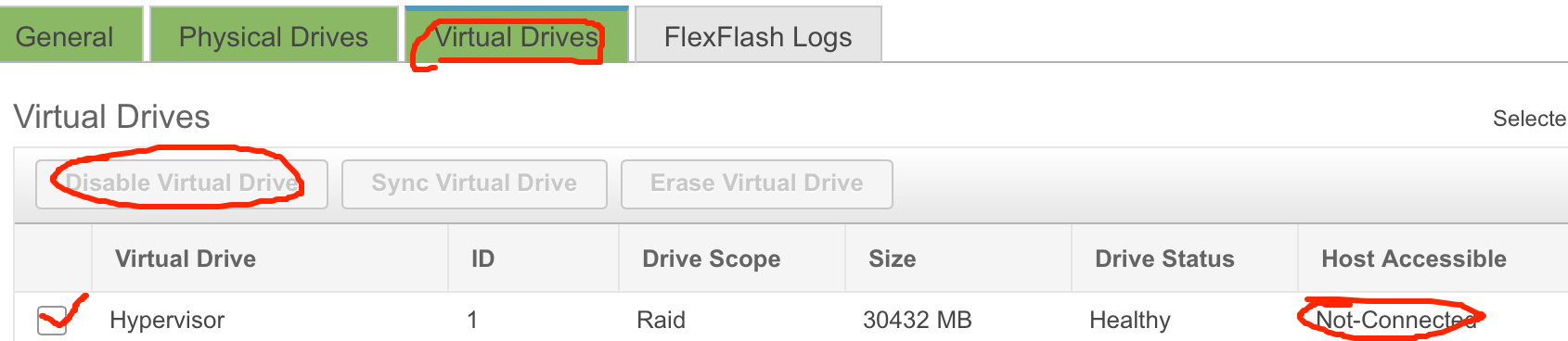Toggle the Hypervisor row checkbox

click(x=52, y=320)
